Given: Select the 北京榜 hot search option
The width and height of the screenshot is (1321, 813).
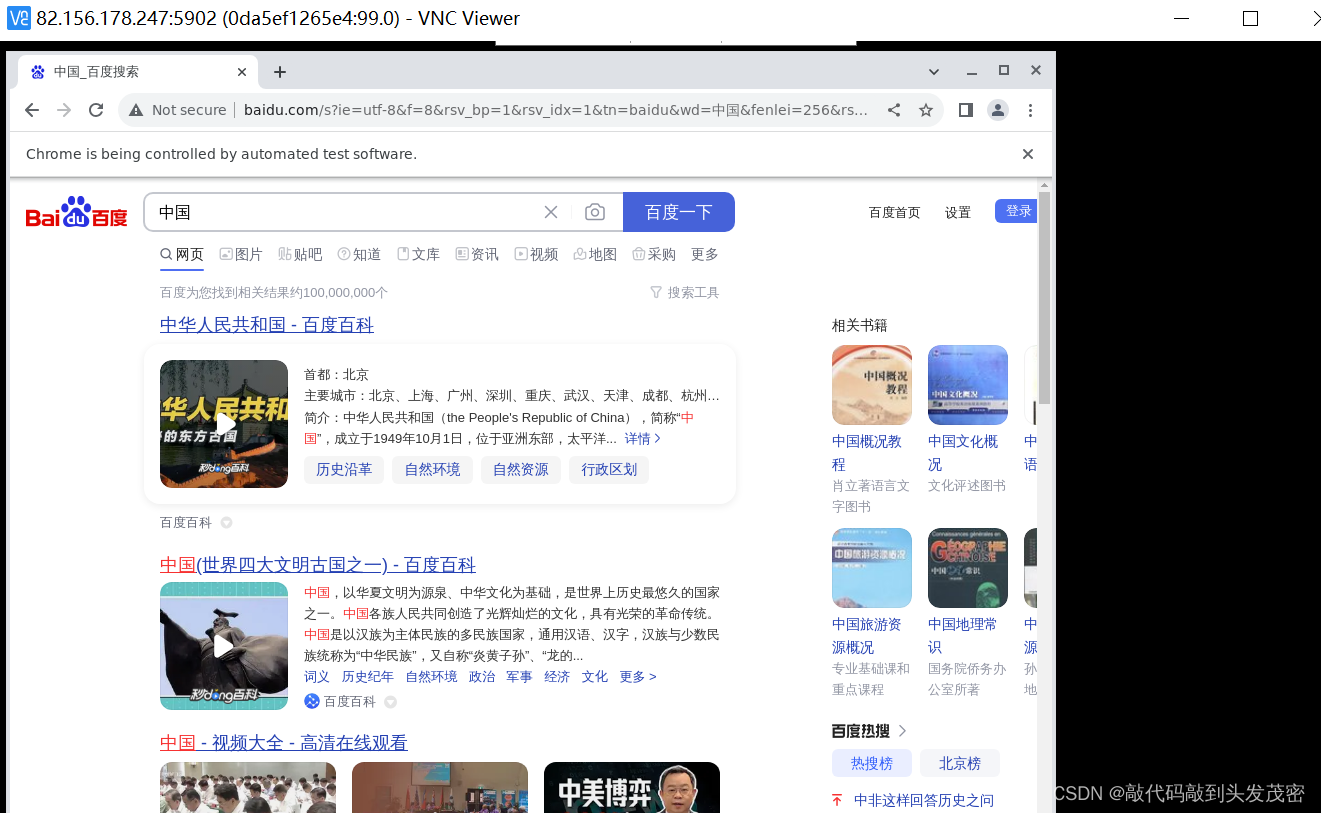Looking at the screenshot, I should pyautogui.click(x=959, y=762).
